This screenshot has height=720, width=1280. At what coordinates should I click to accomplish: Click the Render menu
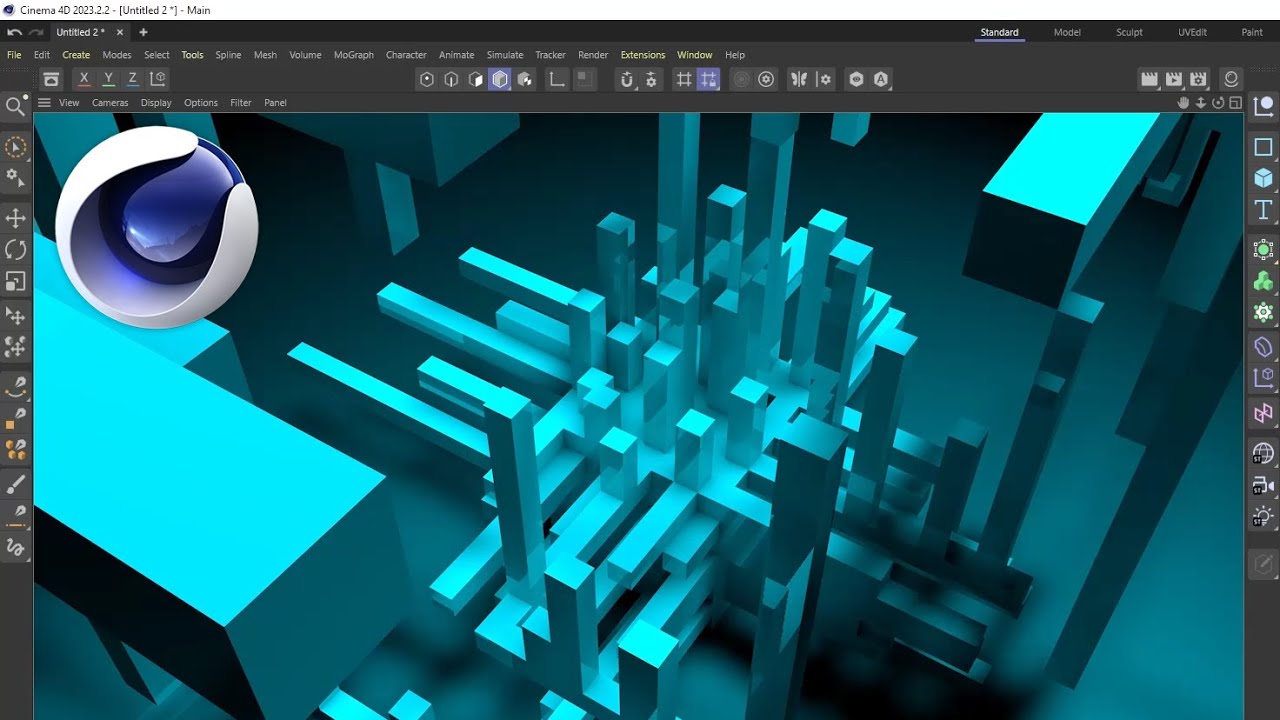tap(593, 55)
